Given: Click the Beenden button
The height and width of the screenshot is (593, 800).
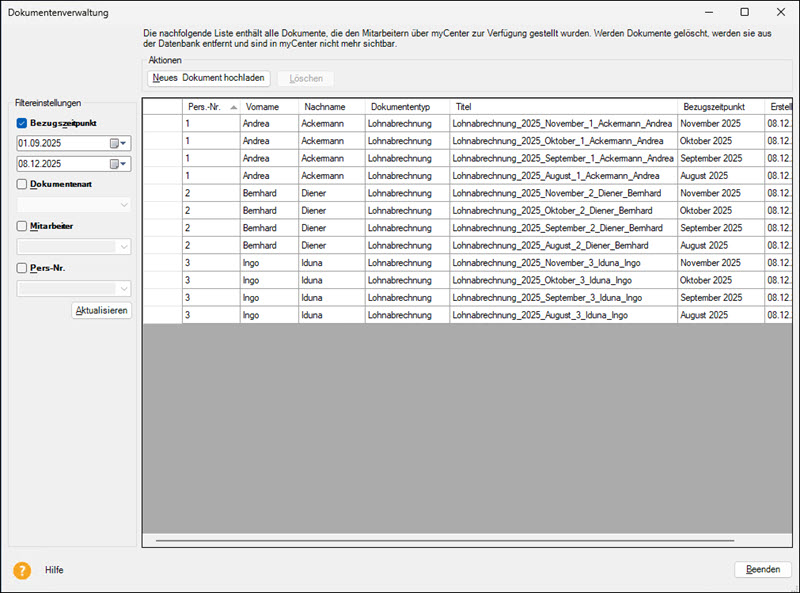Looking at the screenshot, I should (x=763, y=570).
